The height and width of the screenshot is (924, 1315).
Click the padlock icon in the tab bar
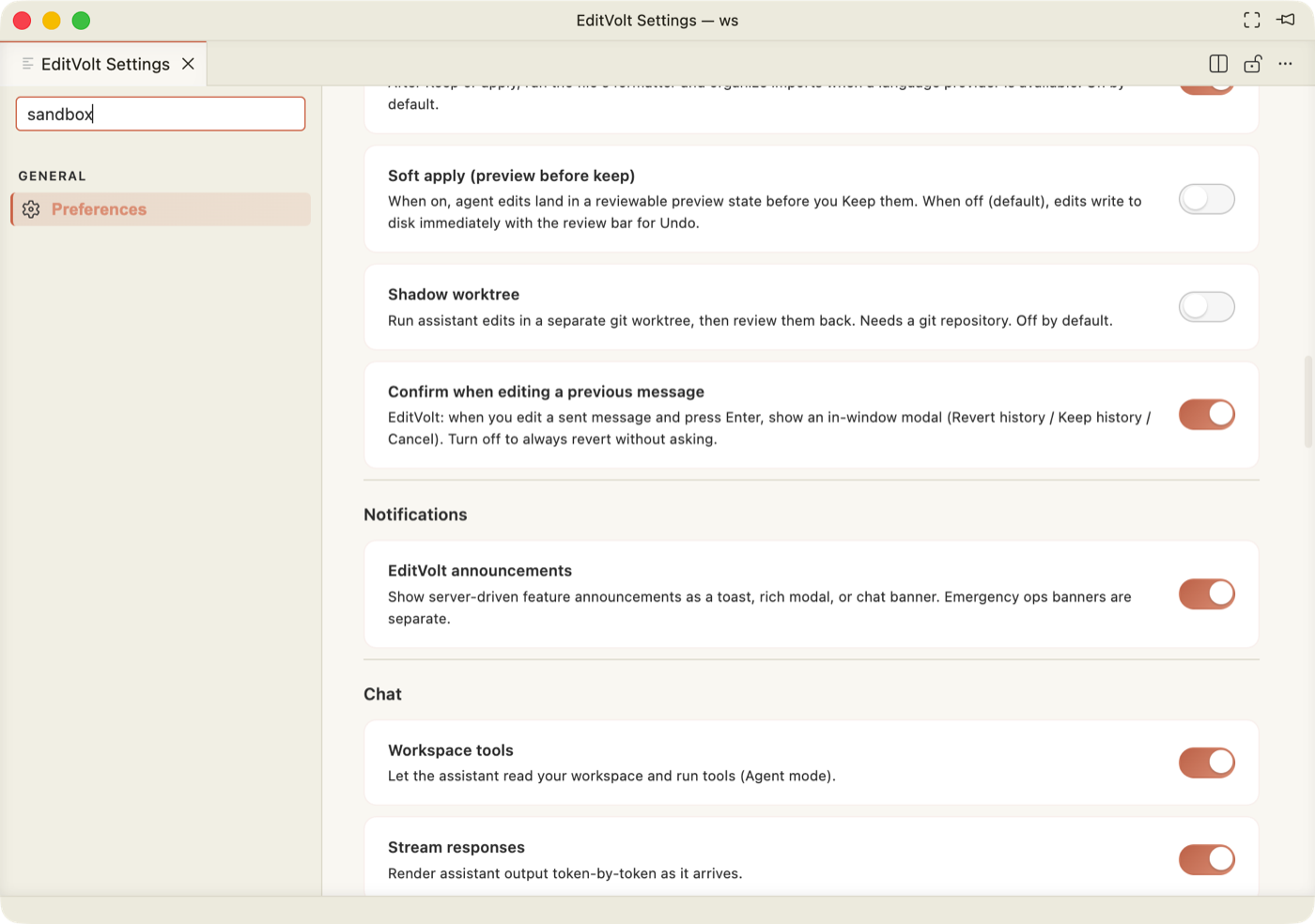[x=1252, y=64]
